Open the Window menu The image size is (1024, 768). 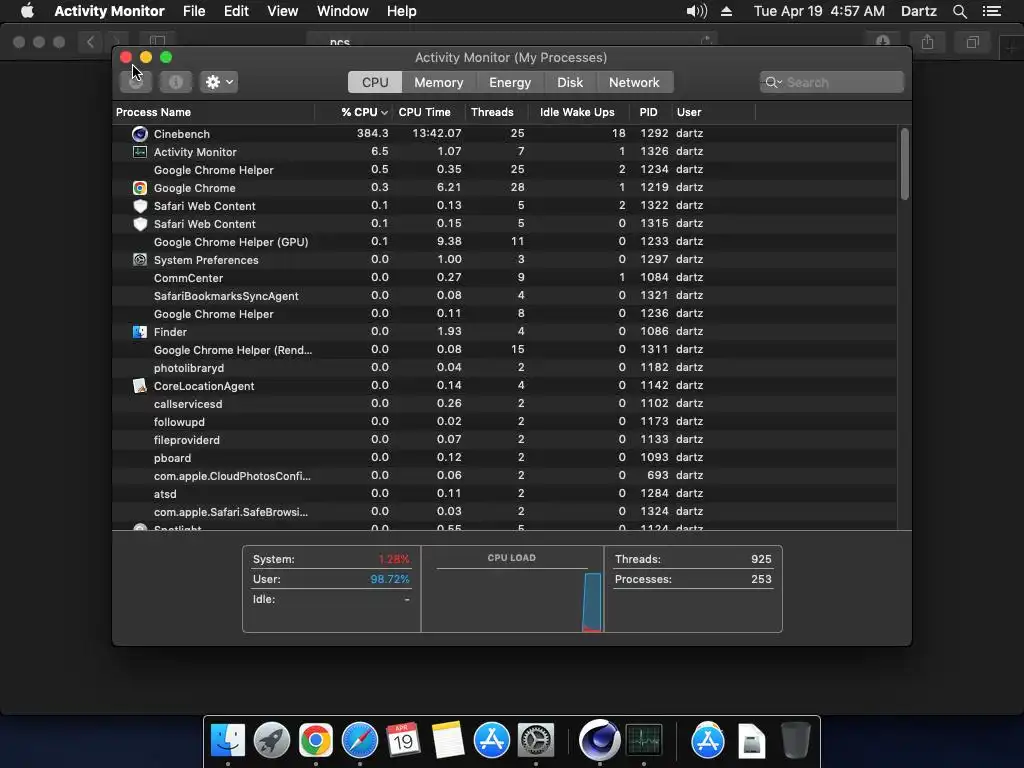tap(343, 11)
